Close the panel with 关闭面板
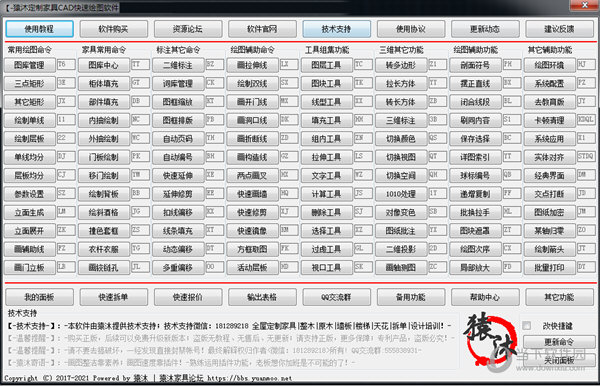600x386 pixels. [x=559, y=360]
